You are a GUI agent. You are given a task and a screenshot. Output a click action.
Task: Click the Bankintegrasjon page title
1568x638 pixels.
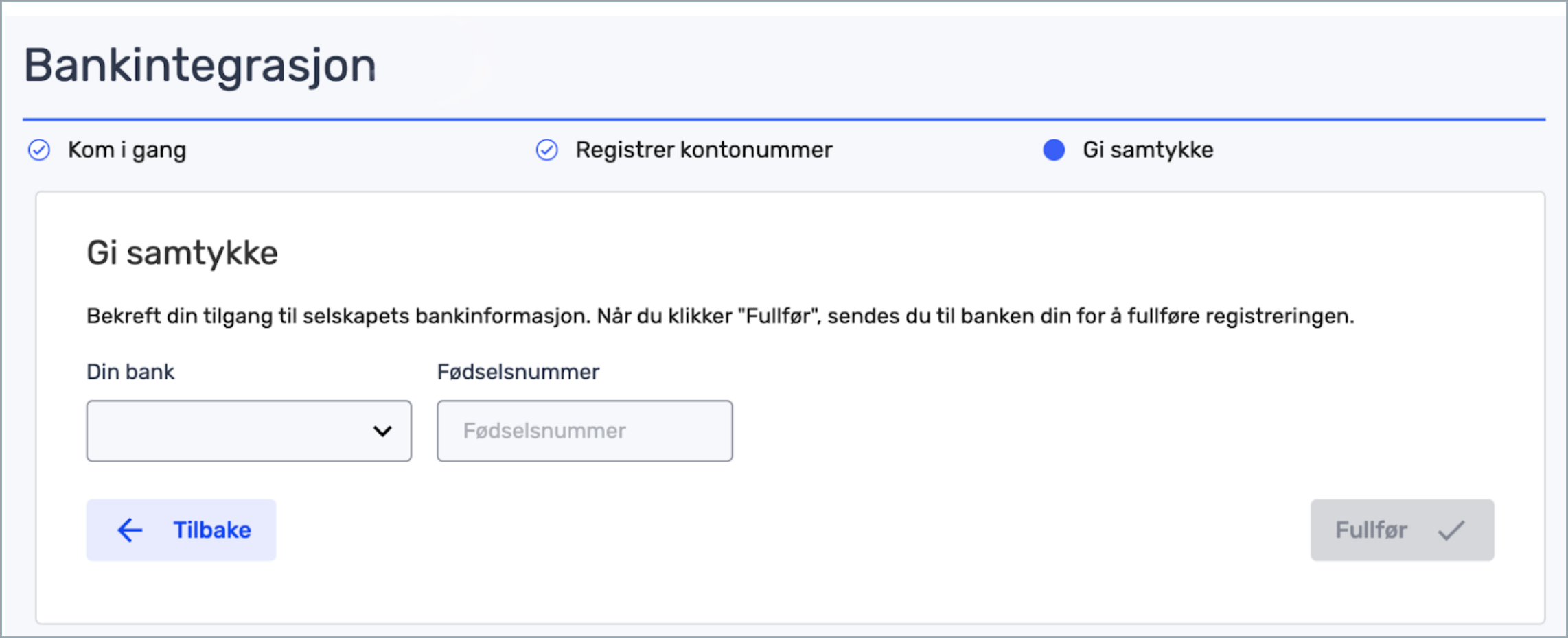[x=200, y=66]
